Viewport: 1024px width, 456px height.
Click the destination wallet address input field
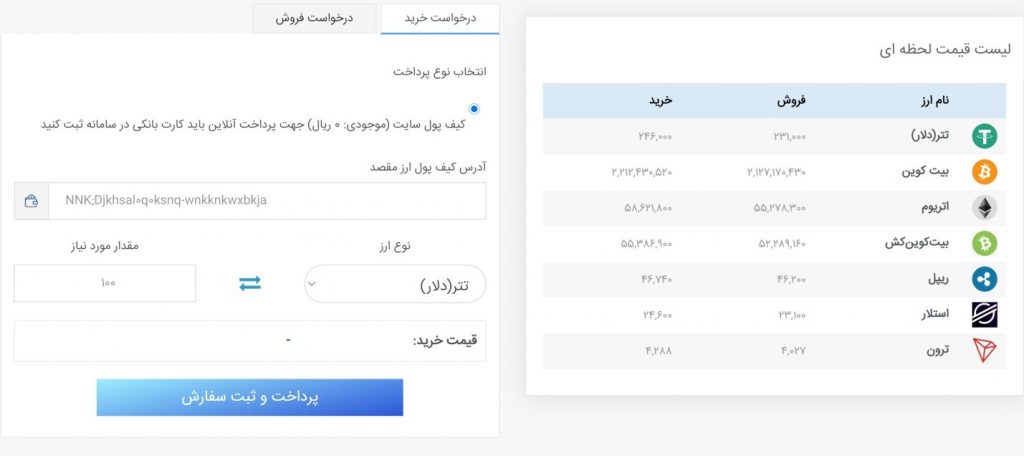point(267,201)
